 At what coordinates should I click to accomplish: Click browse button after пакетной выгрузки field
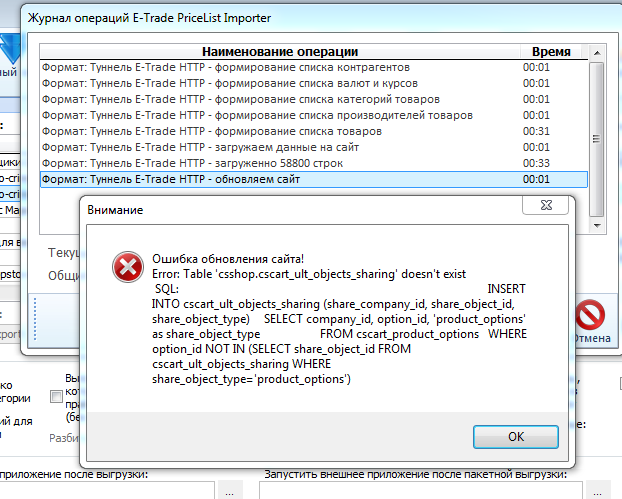pos(597,491)
